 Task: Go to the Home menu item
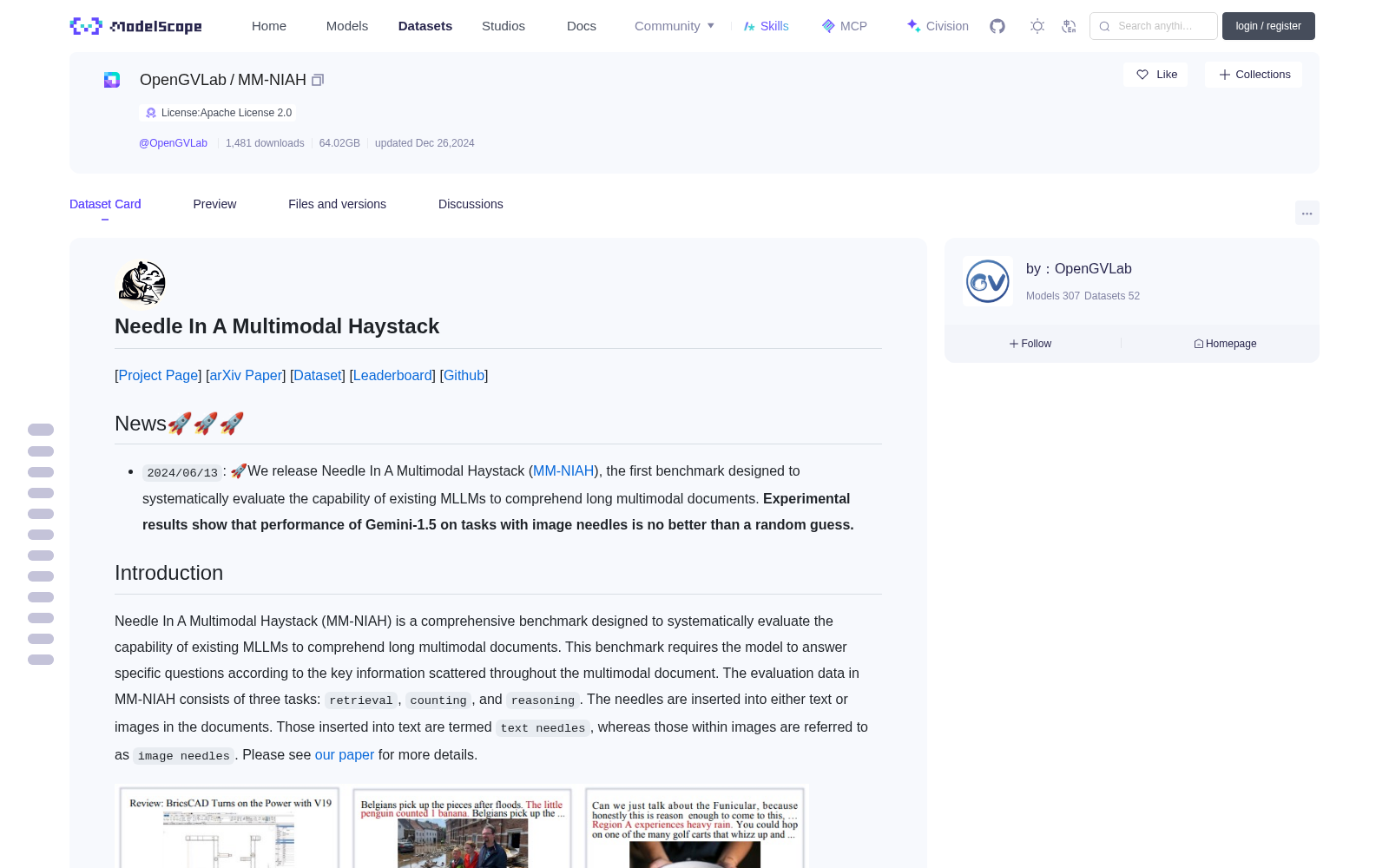click(x=269, y=26)
